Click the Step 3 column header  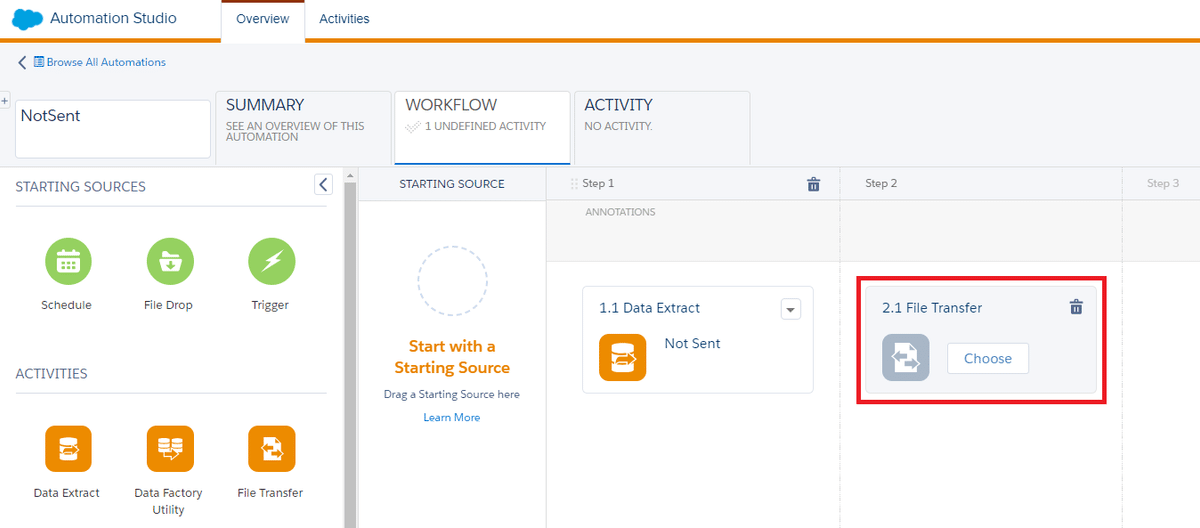pyautogui.click(x=1163, y=183)
